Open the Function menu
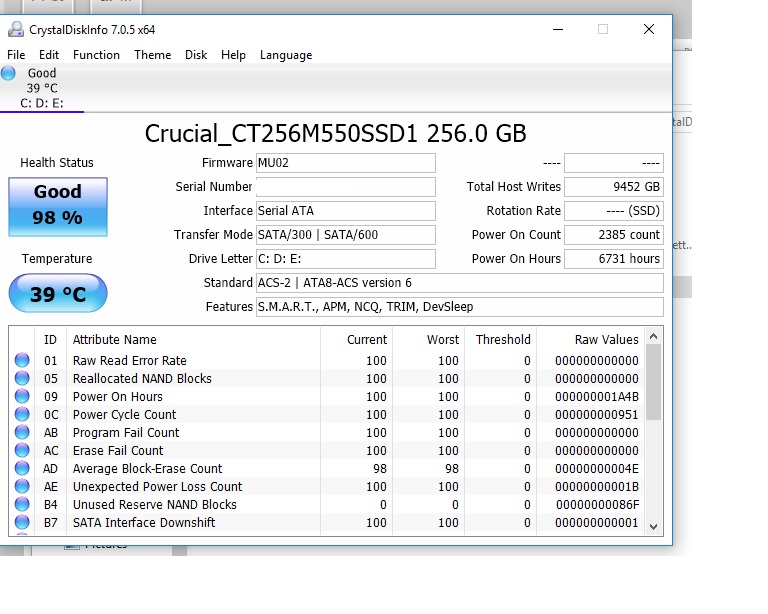The width and height of the screenshot is (768, 614). pos(96,55)
